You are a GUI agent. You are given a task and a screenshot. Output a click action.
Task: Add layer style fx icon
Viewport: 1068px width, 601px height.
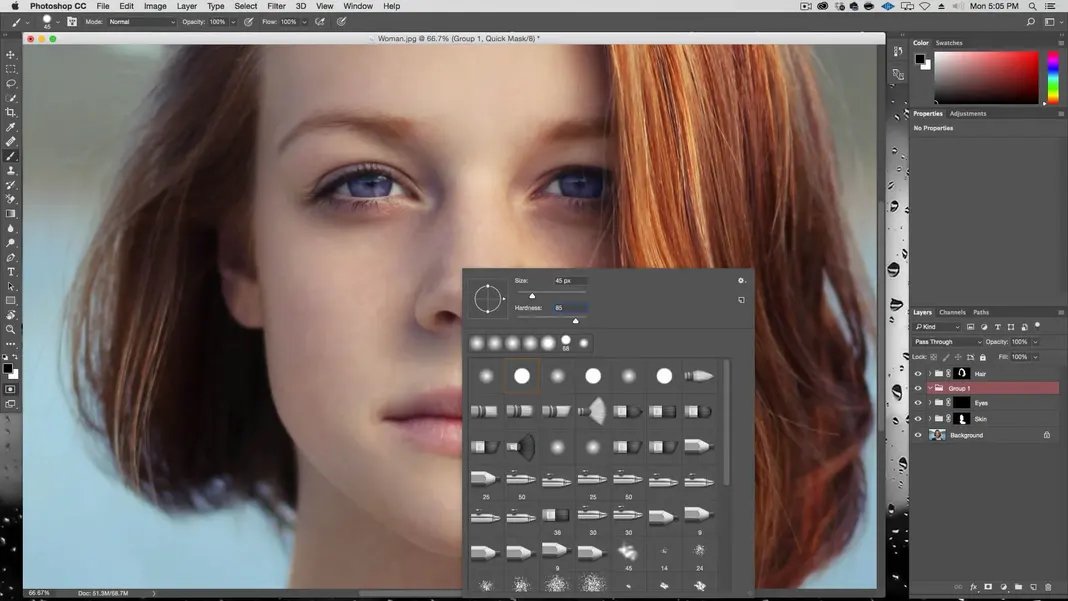pos(973,587)
